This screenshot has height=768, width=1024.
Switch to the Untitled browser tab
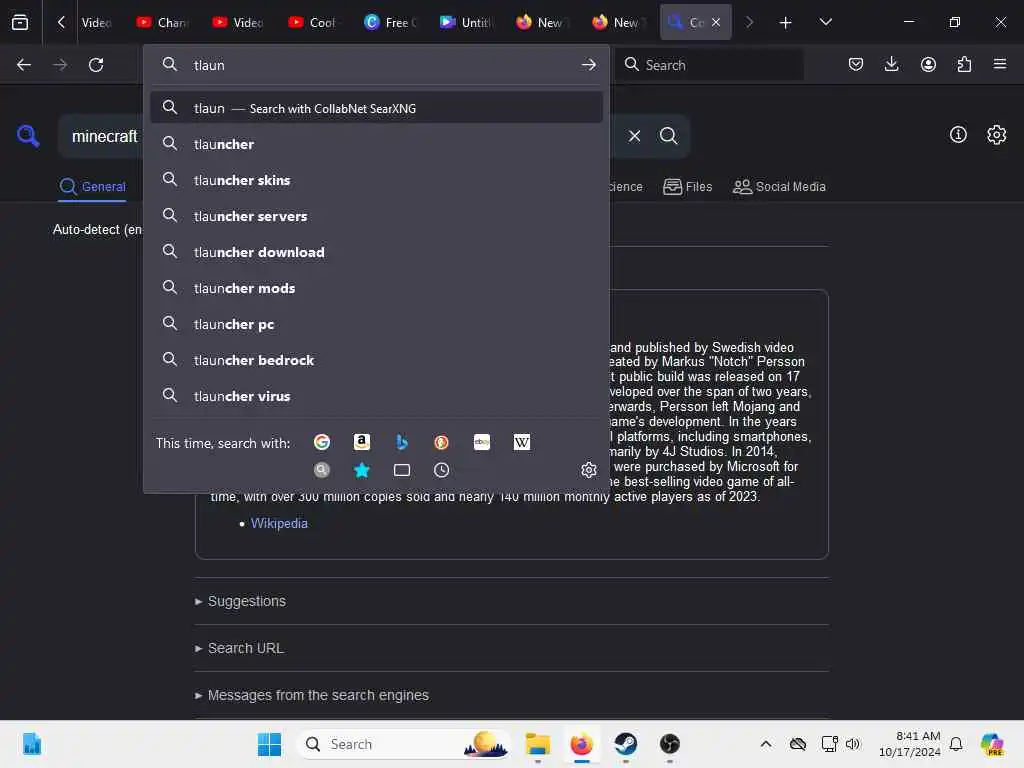pos(466,22)
